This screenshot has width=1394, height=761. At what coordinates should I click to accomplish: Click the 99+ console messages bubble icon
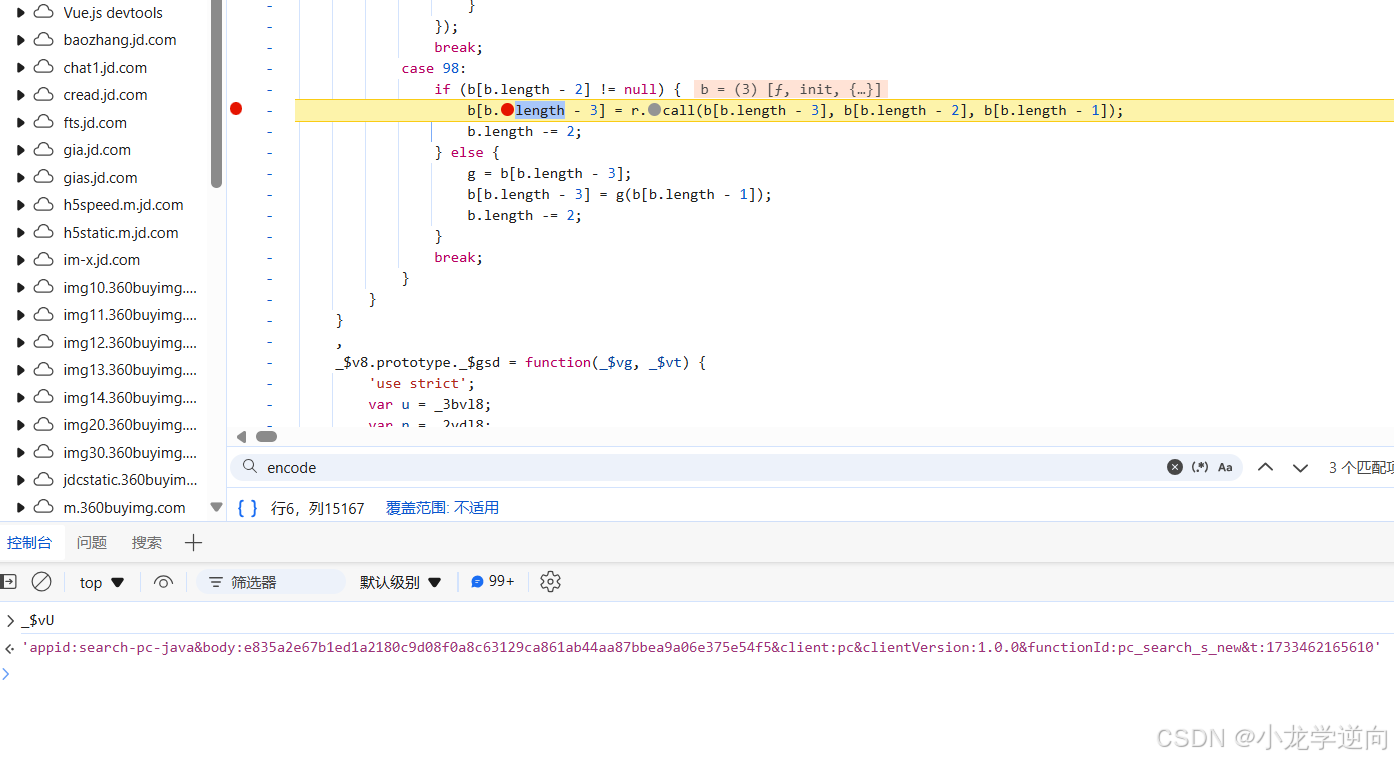coord(492,581)
